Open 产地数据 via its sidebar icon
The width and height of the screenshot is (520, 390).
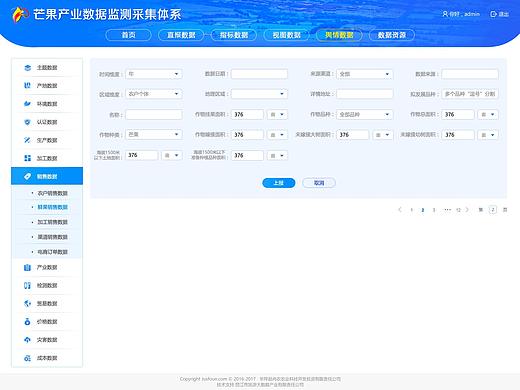click(27, 86)
